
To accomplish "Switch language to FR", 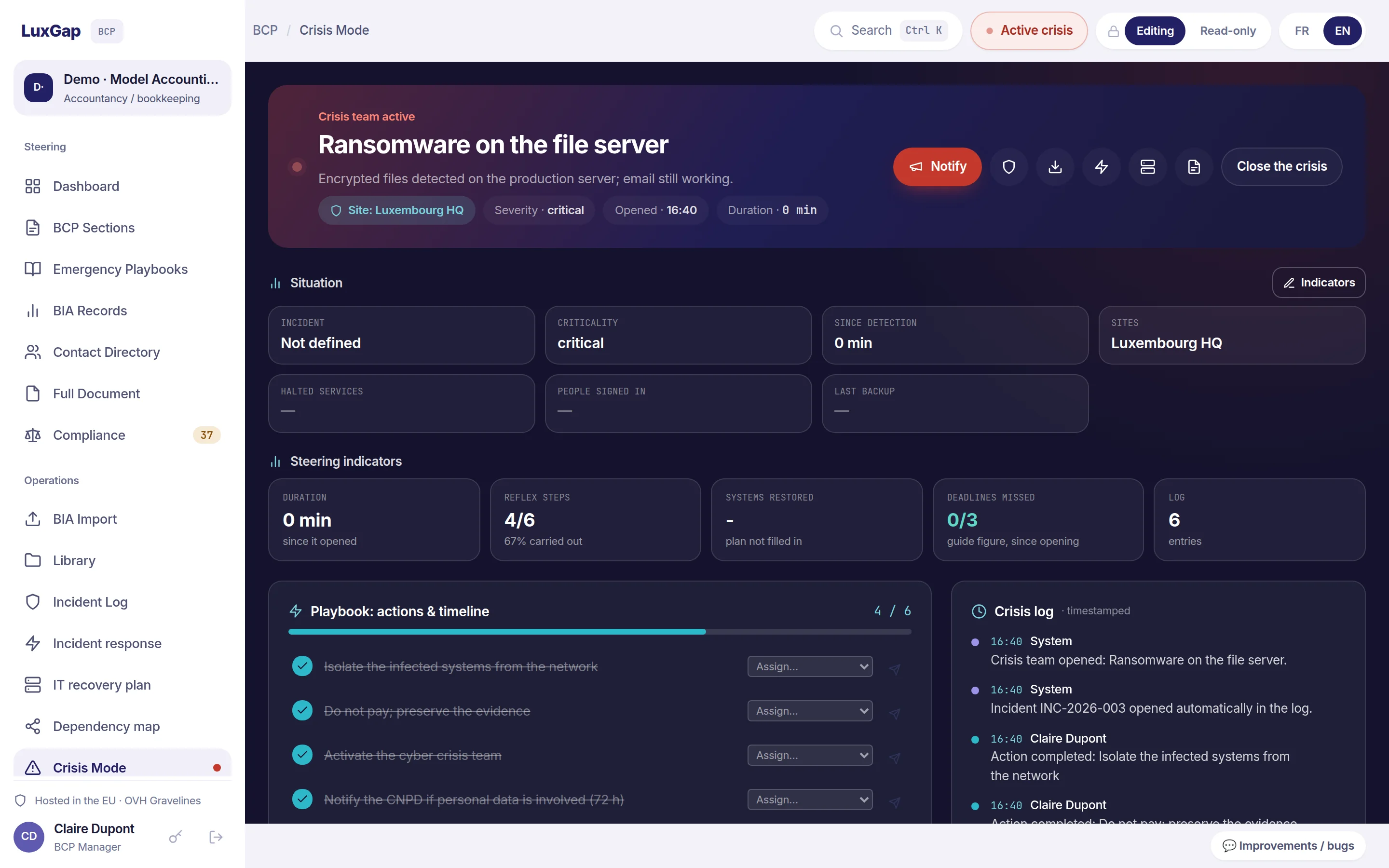I will click(x=1302, y=31).
